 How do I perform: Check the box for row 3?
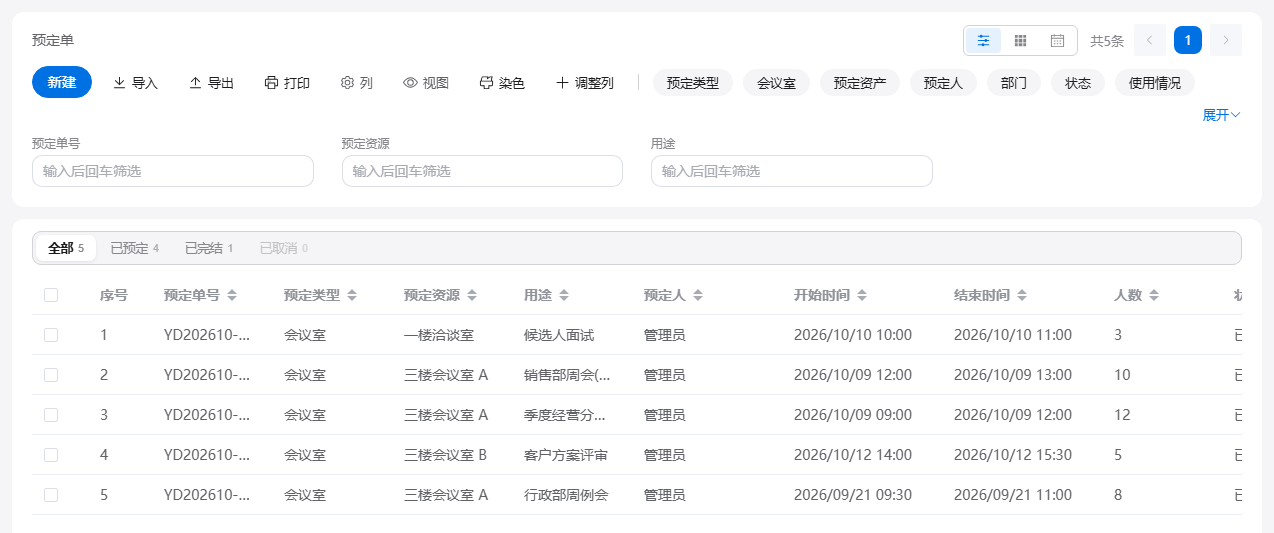[x=51, y=415]
